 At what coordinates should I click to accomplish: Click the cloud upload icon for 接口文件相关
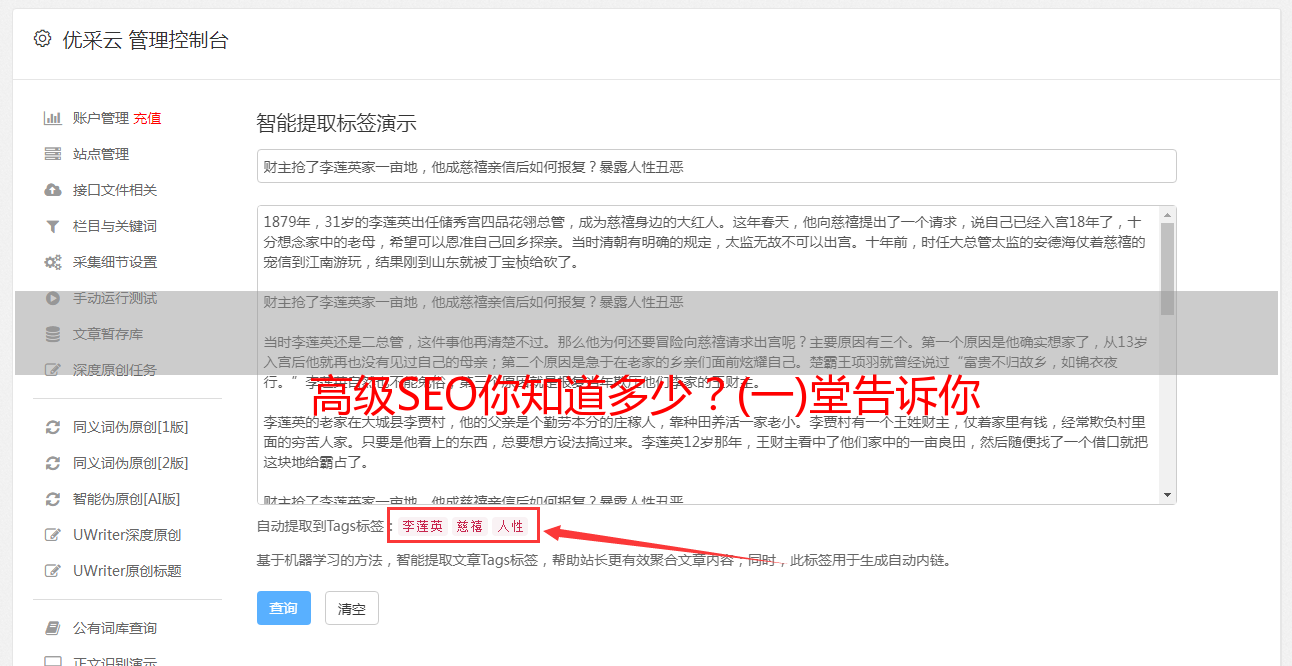point(53,190)
